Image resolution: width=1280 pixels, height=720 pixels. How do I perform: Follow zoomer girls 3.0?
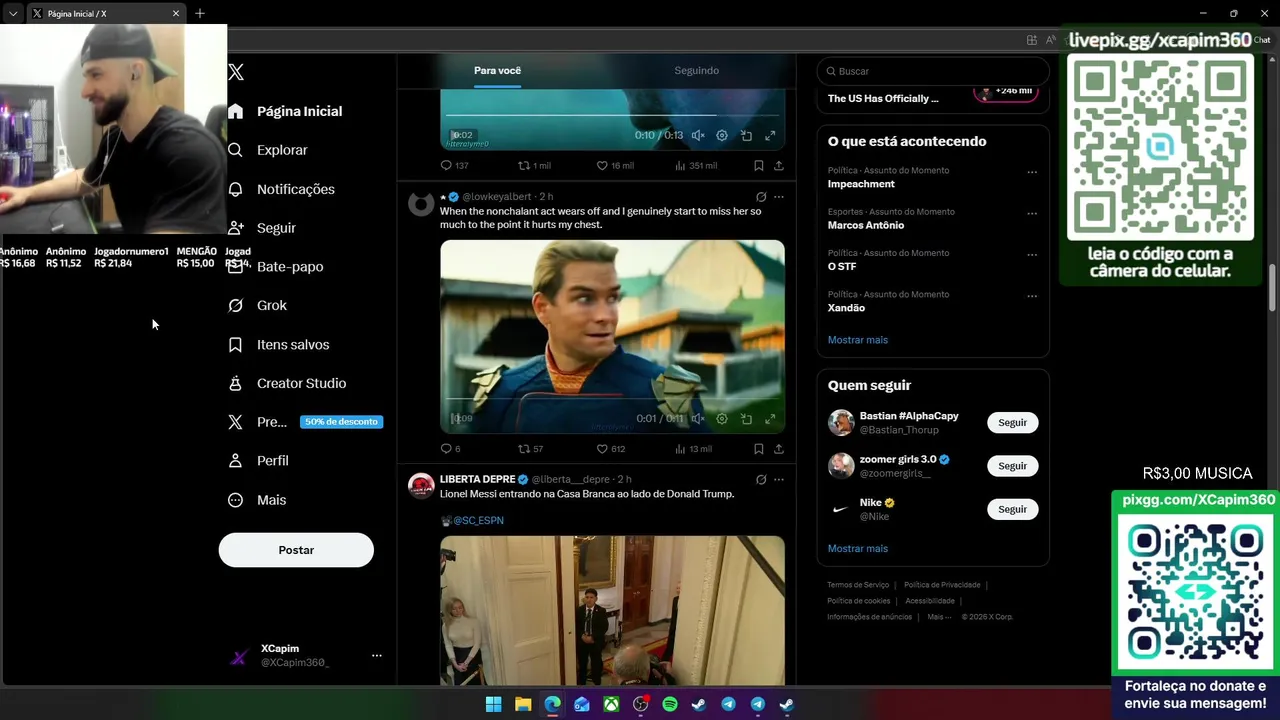tap(1012, 466)
